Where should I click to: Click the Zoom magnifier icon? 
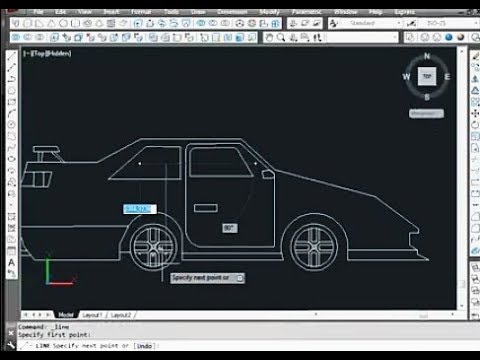pos(281,37)
